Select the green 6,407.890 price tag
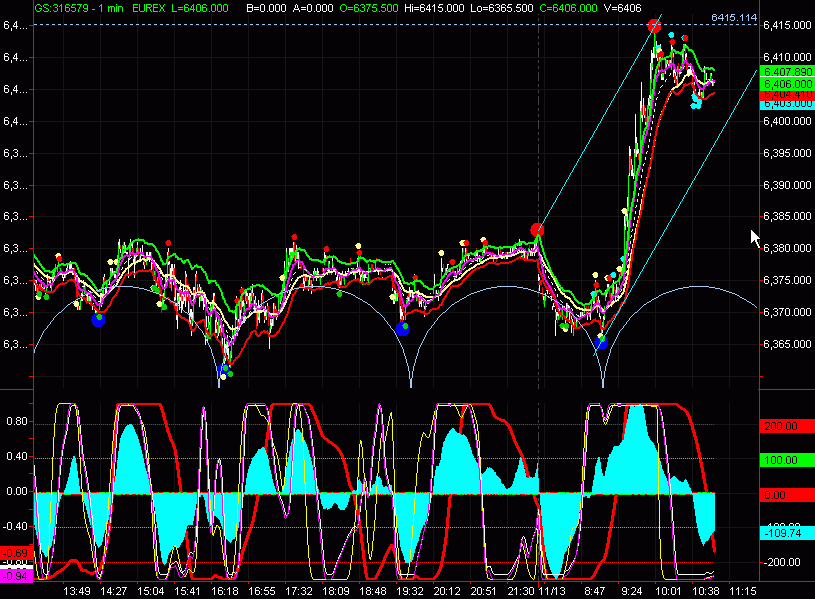This screenshot has height=599, width=815. pyautogui.click(x=787, y=72)
